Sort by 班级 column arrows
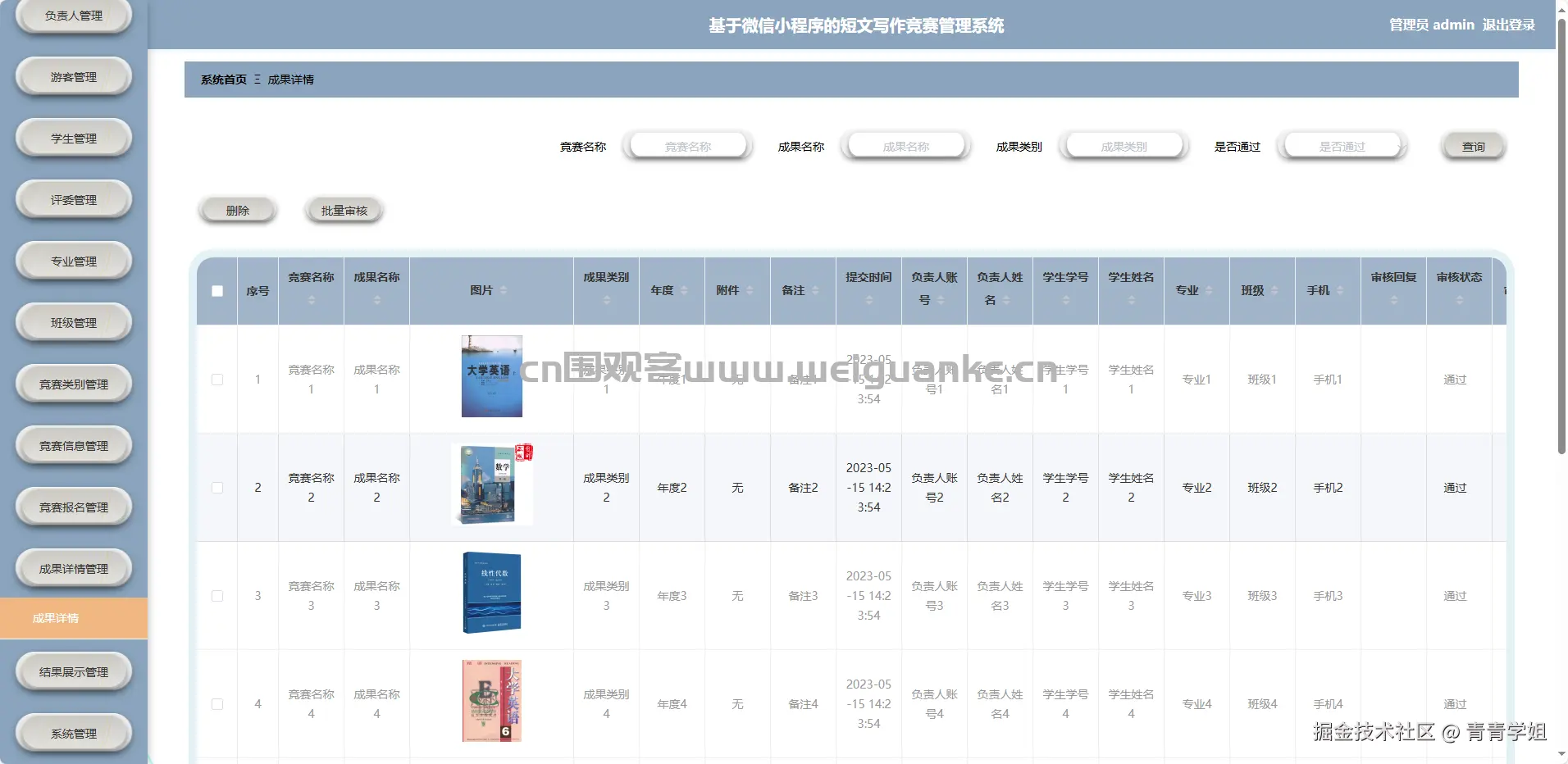The height and width of the screenshot is (764, 1568). (x=1274, y=290)
